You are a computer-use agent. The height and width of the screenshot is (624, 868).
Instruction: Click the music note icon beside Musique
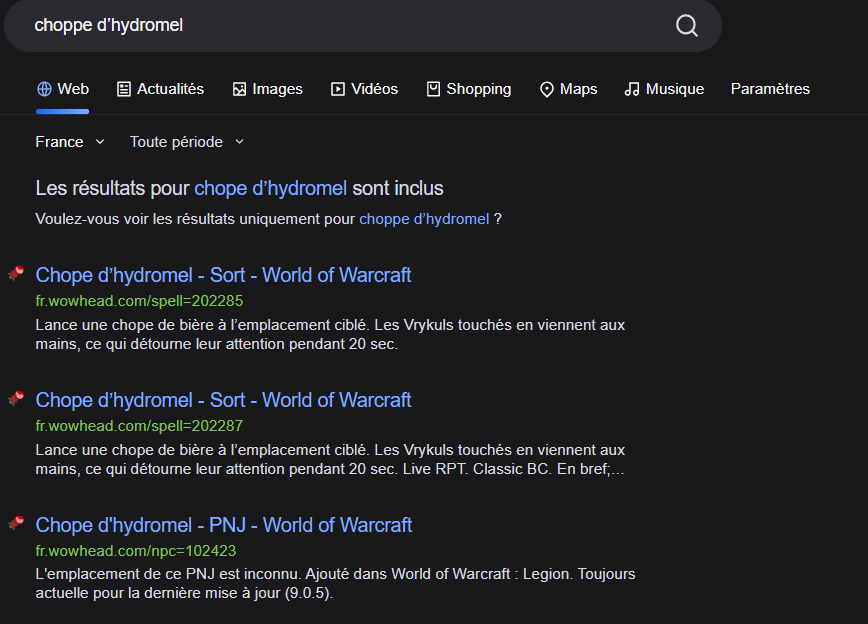click(632, 89)
